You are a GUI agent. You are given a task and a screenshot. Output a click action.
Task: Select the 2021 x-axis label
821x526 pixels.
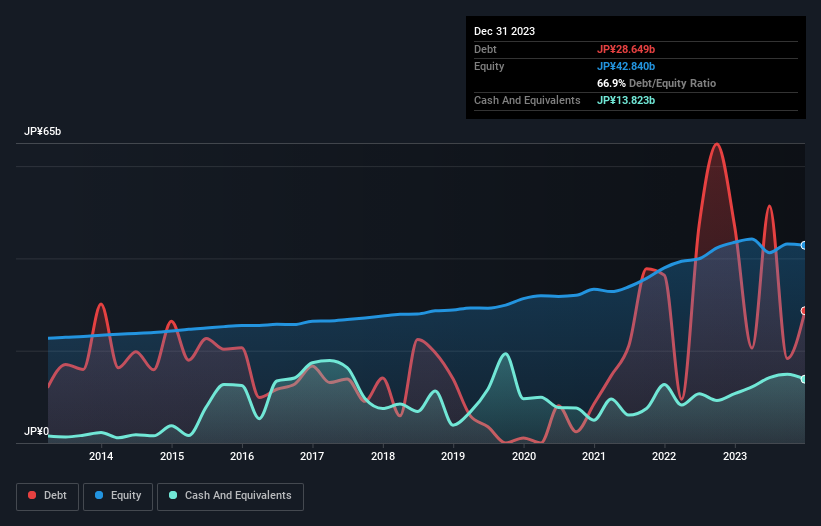point(594,456)
